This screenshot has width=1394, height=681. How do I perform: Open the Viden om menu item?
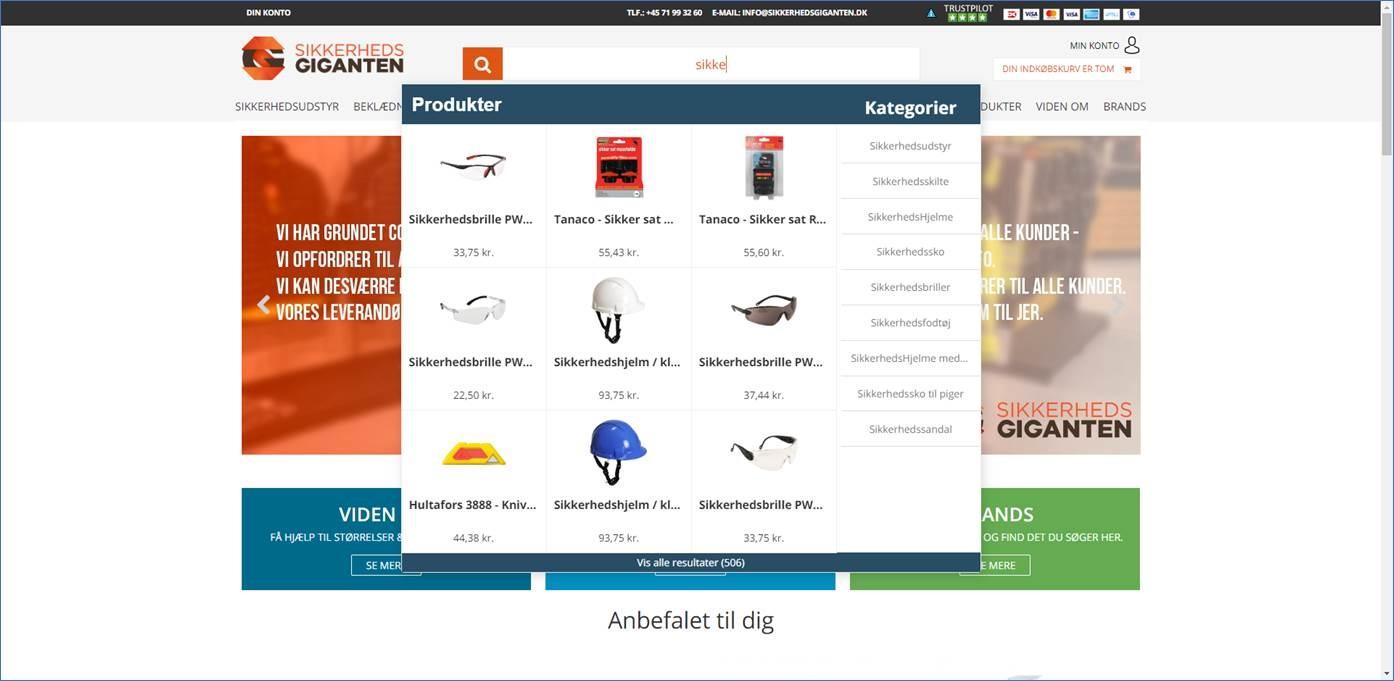pyautogui.click(x=1062, y=106)
